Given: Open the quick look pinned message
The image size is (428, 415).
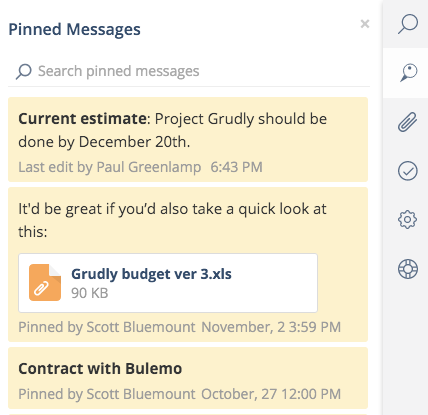Looking at the screenshot, I should 188,264.
